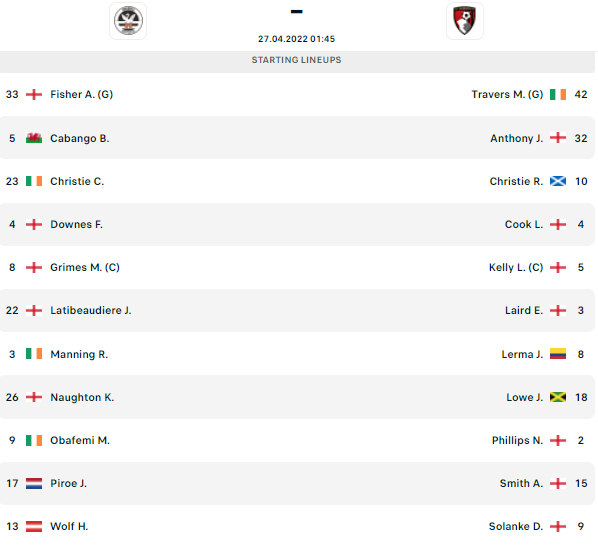Click the England flag beside Solanke D.

point(558,526)
